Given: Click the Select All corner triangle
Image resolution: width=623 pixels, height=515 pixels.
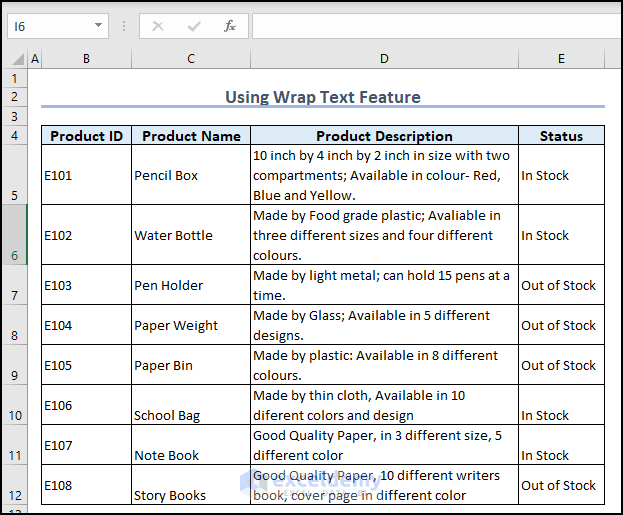Looking at the screenshot, I should (19, 60).
